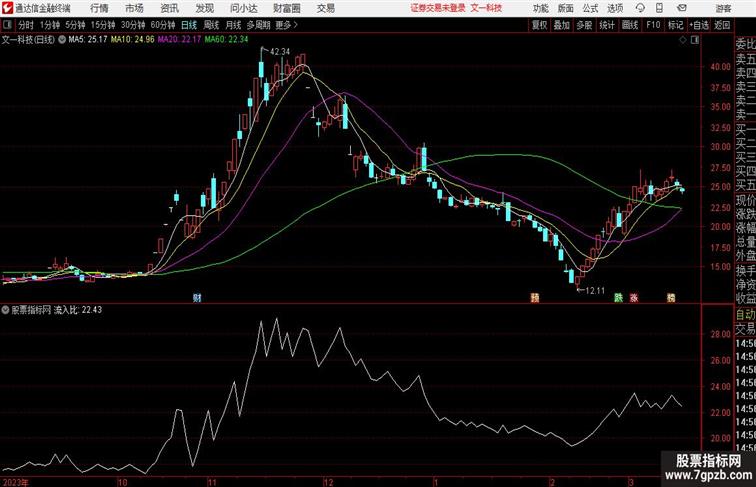The width and height of the screenshot is (756, 487).
Task: Click the MA60: 22.34 value
Action: pos(227,40)
